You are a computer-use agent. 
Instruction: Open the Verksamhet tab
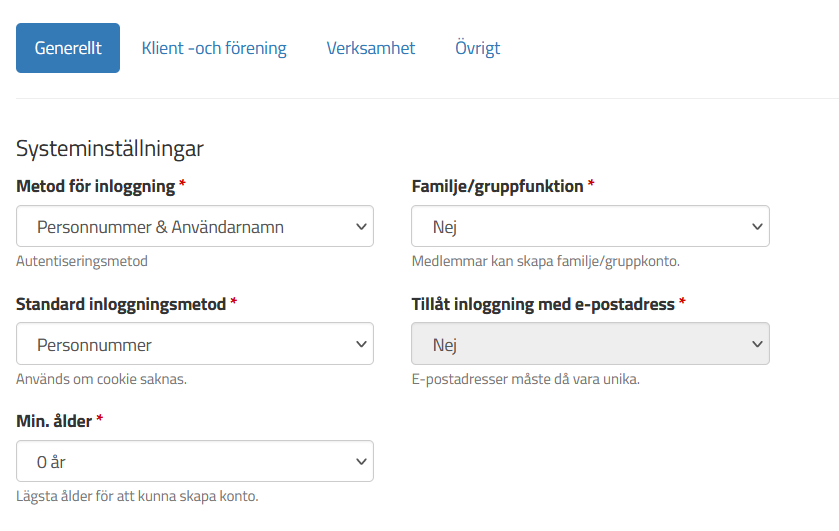371,48
